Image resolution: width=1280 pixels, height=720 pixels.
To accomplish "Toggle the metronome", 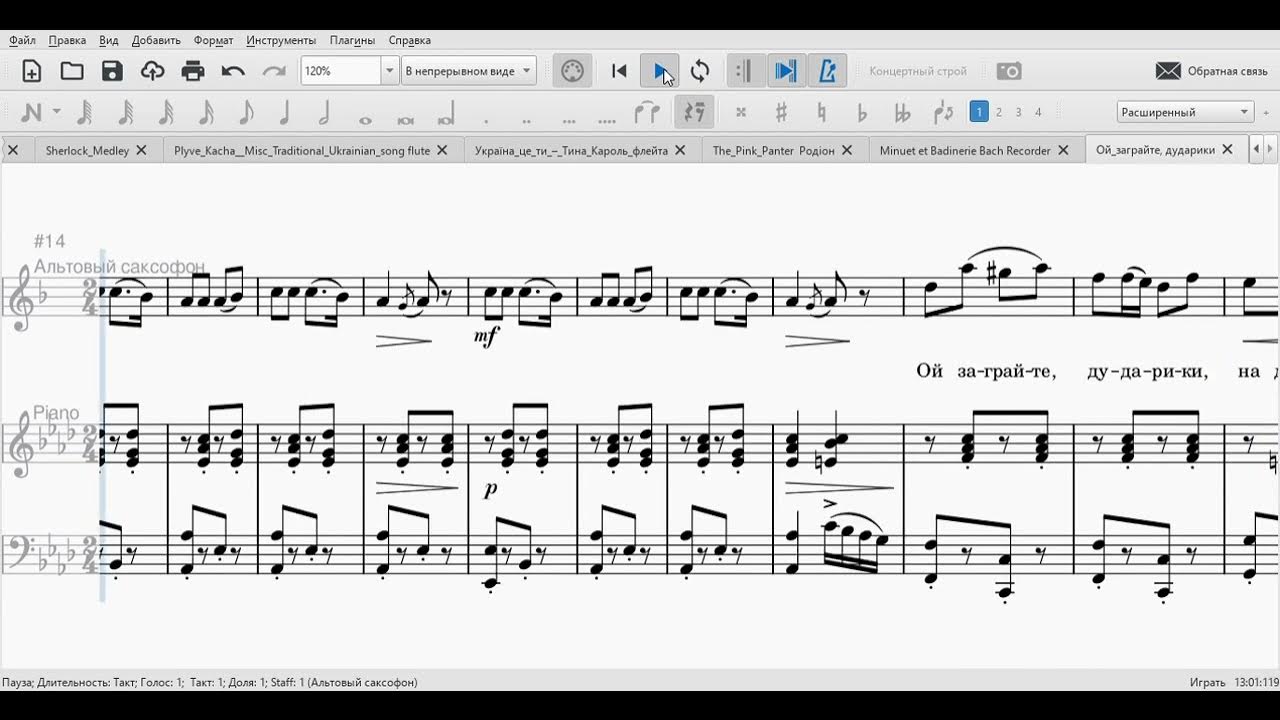I will 827,71.
